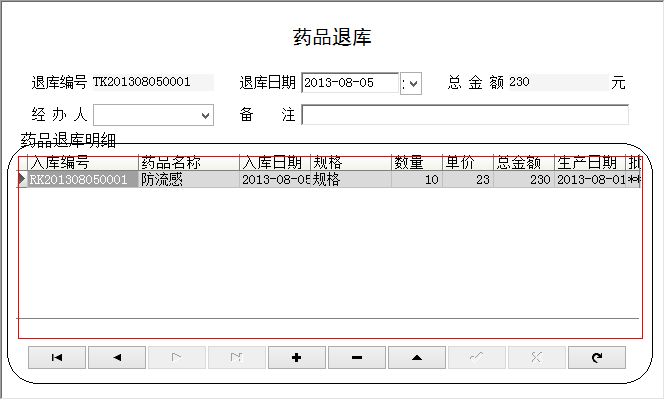
Task: Click the 生产日期 column header
Action: click(x=590, y=162)
